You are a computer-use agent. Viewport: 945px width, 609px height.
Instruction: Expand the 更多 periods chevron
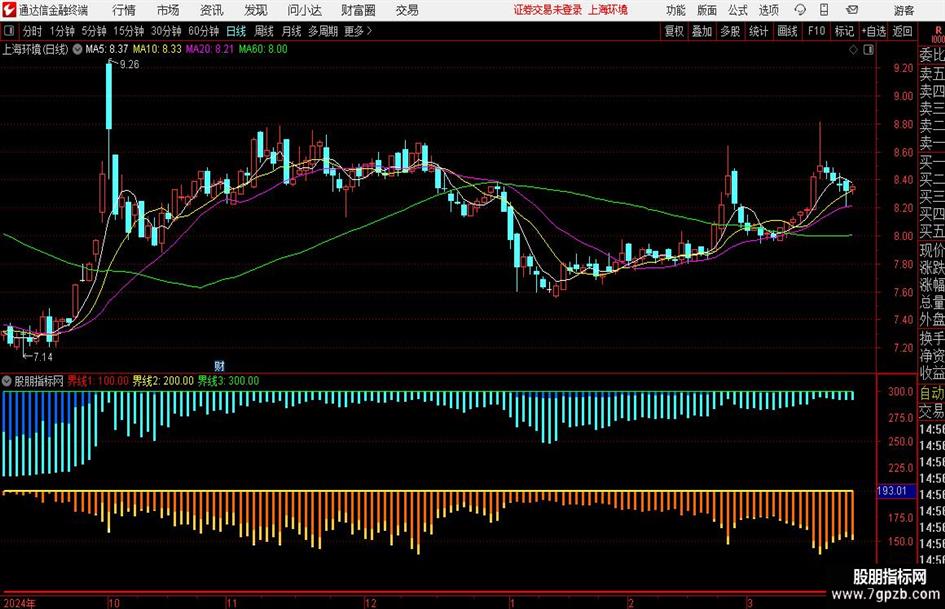pyautogui.click(x=369, y=31)
